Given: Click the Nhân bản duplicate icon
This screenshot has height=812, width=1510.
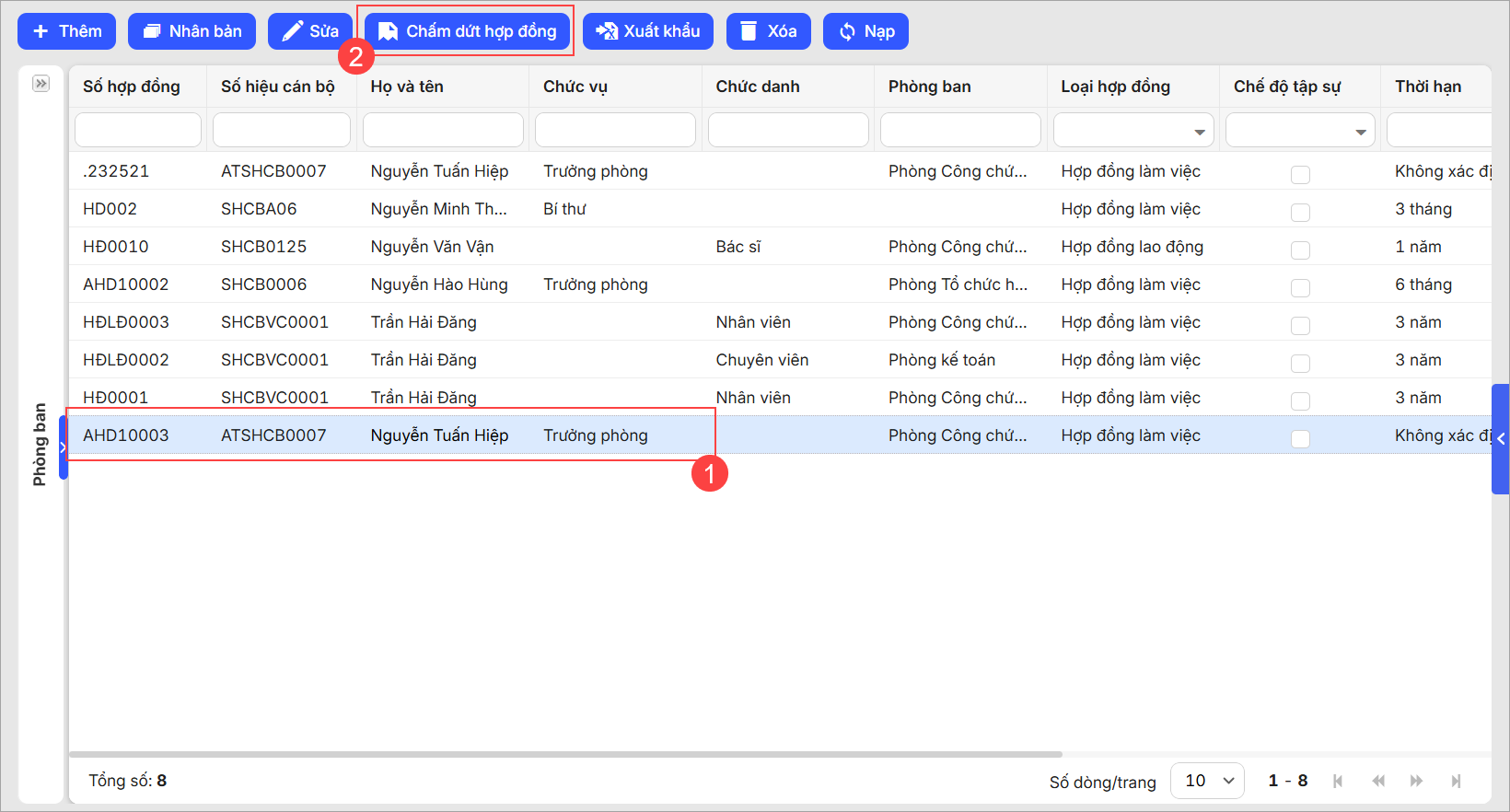Looking at the screenshot, I should pyautogui.click(x=152, y=31).
